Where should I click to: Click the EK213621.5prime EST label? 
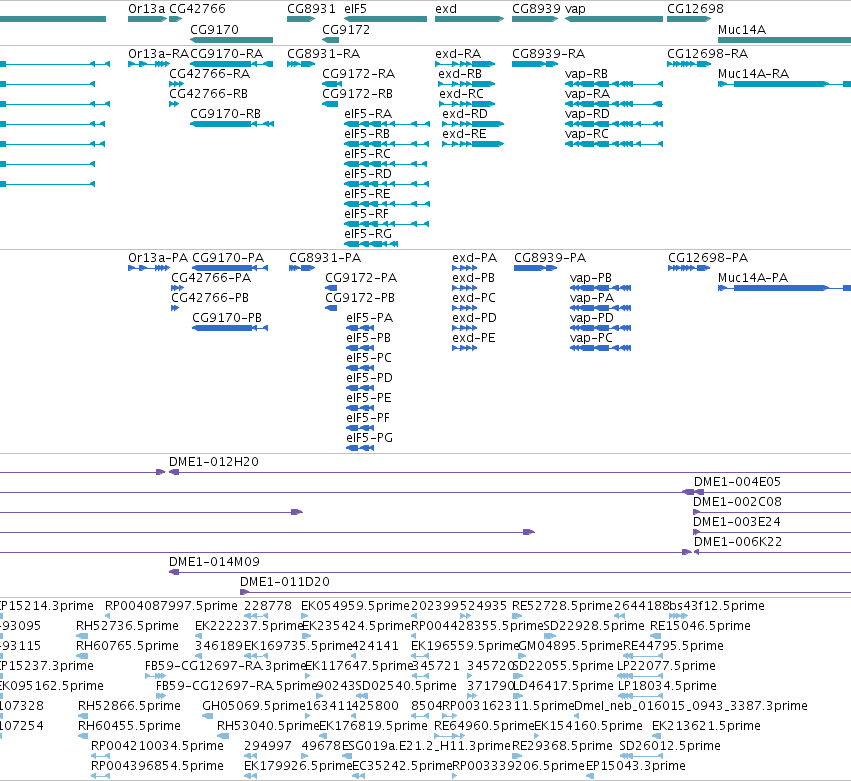point(706,725)
